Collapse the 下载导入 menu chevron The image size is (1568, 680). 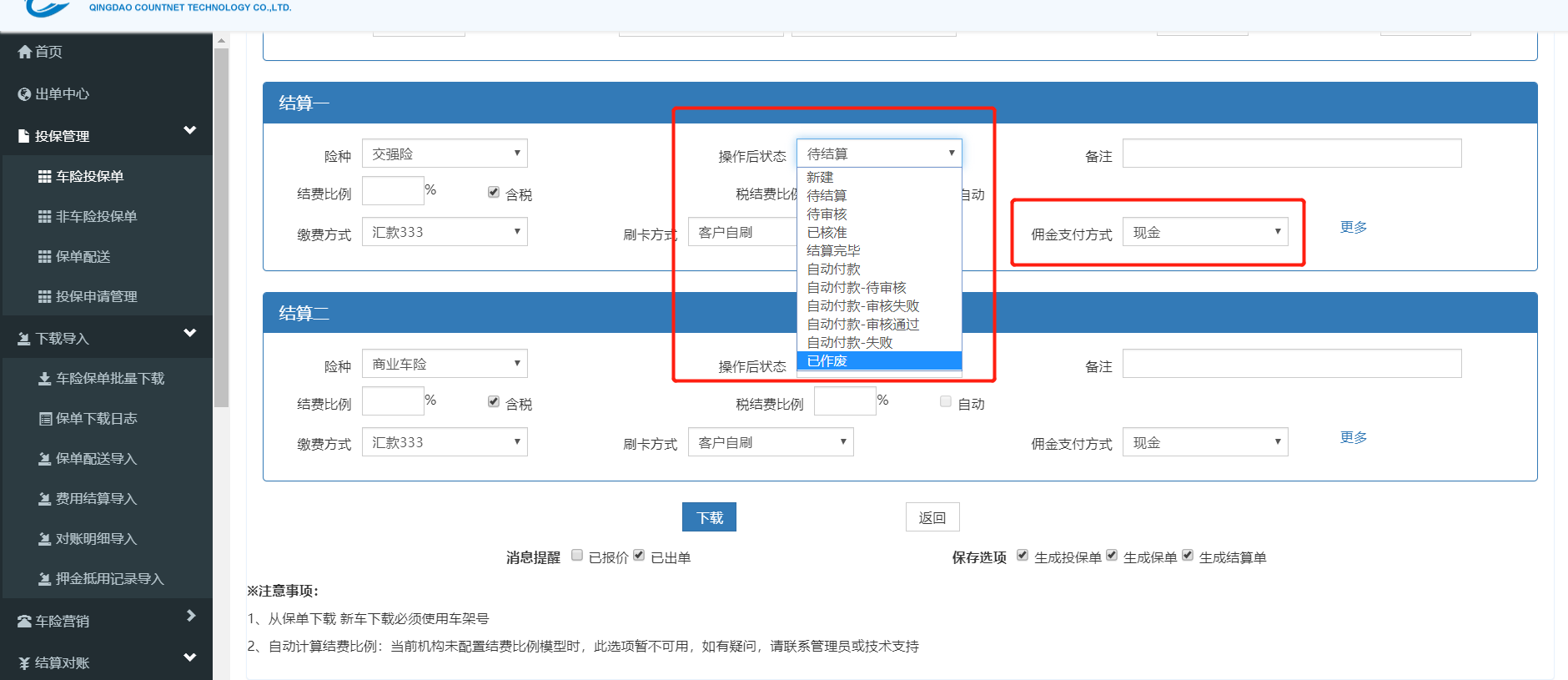click(x=190, y=333)
